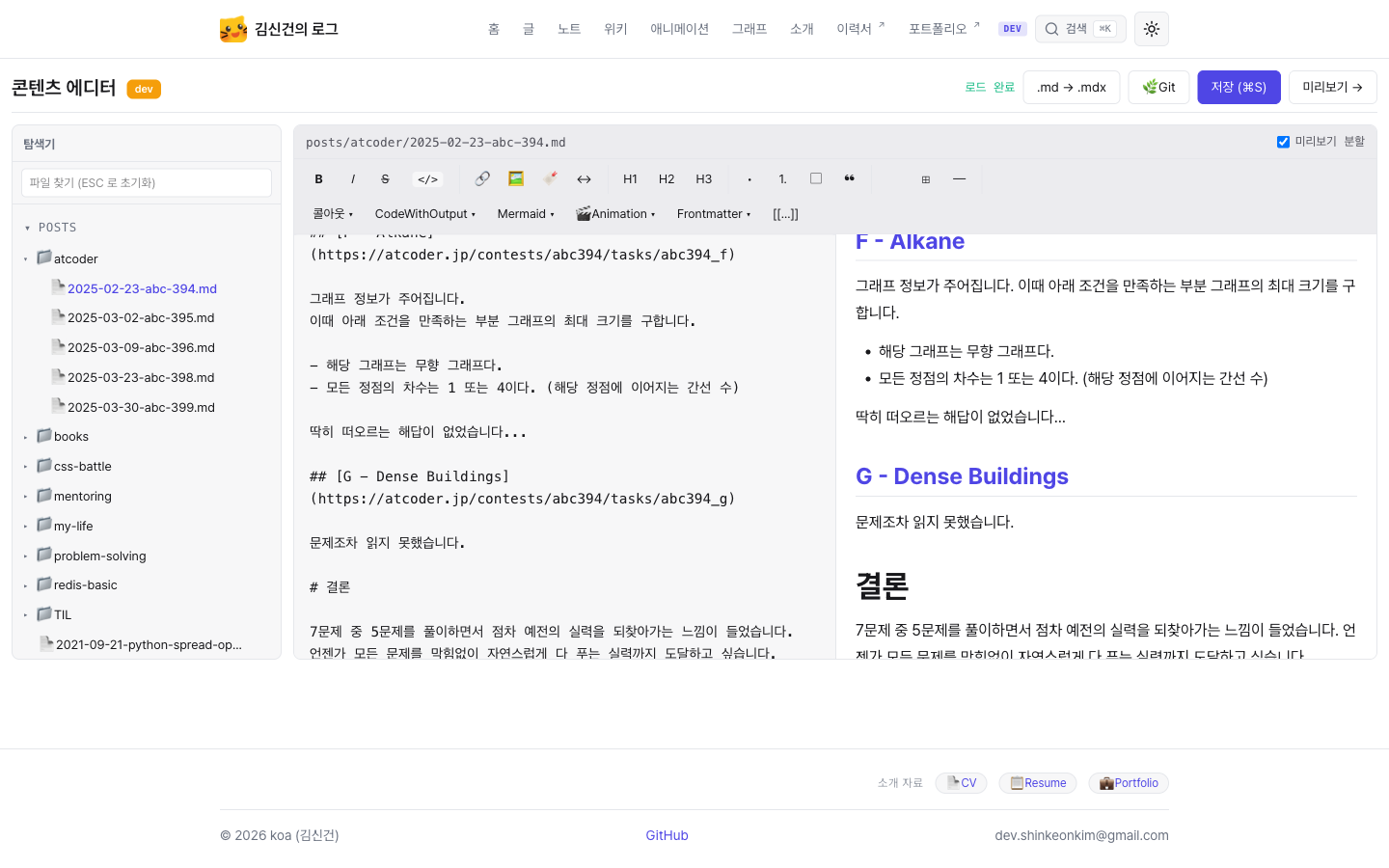Insert bullet list item

click(749, 179)
